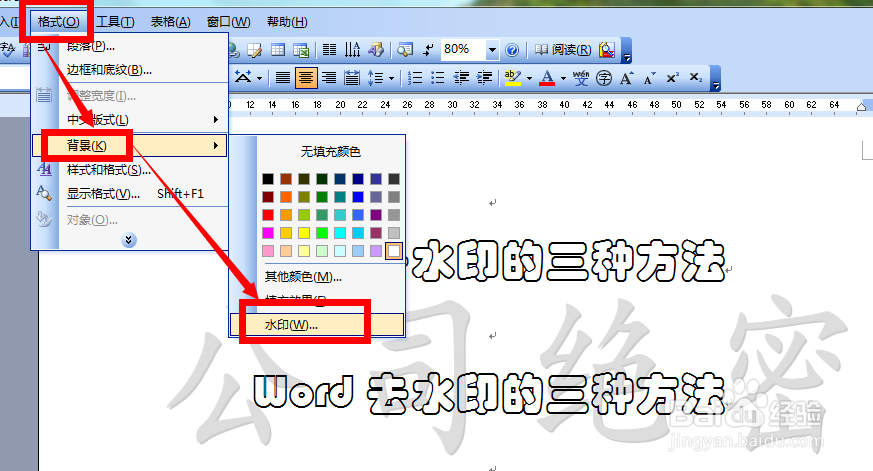Viewport: 873px width, 471px height.
Task: Toggle the highlighted Center alignment button
Action: pyautogui.click(x=306, y=77)
